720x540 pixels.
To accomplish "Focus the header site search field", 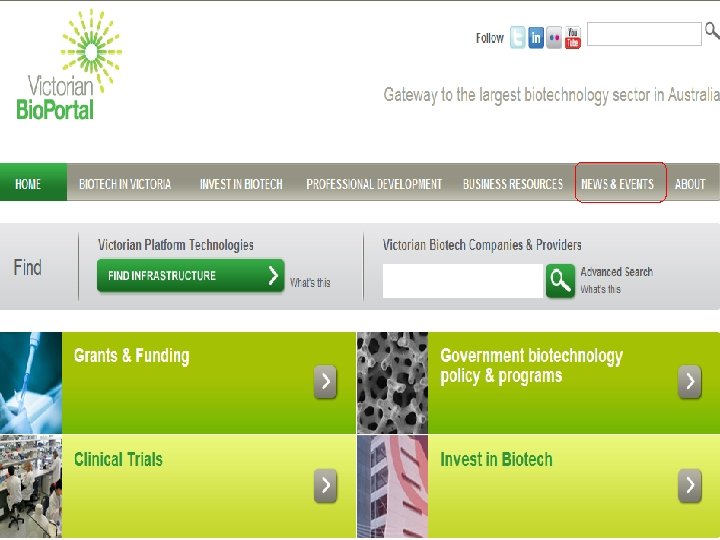I will 644,34.
